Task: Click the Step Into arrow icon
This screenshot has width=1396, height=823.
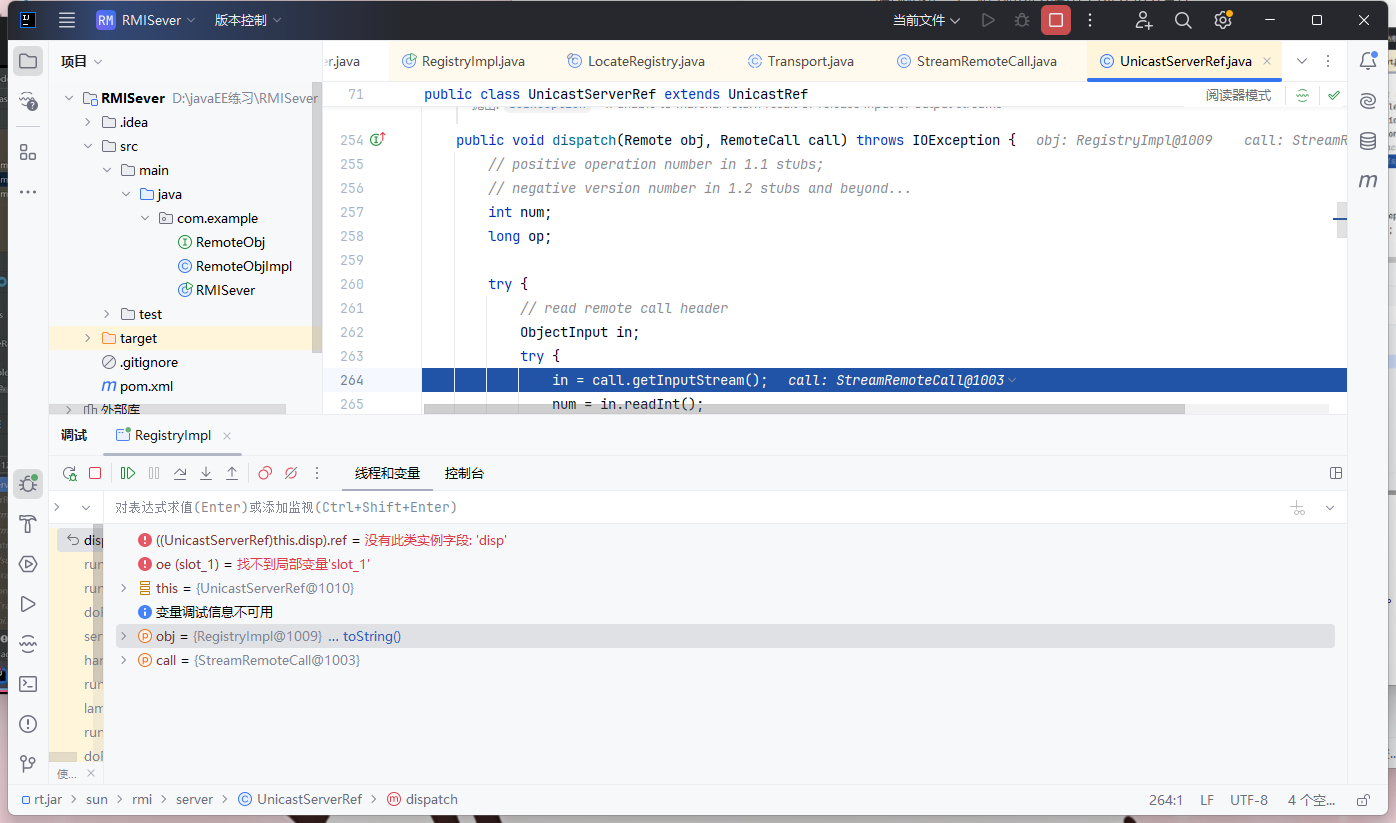Action: (206, 473)
